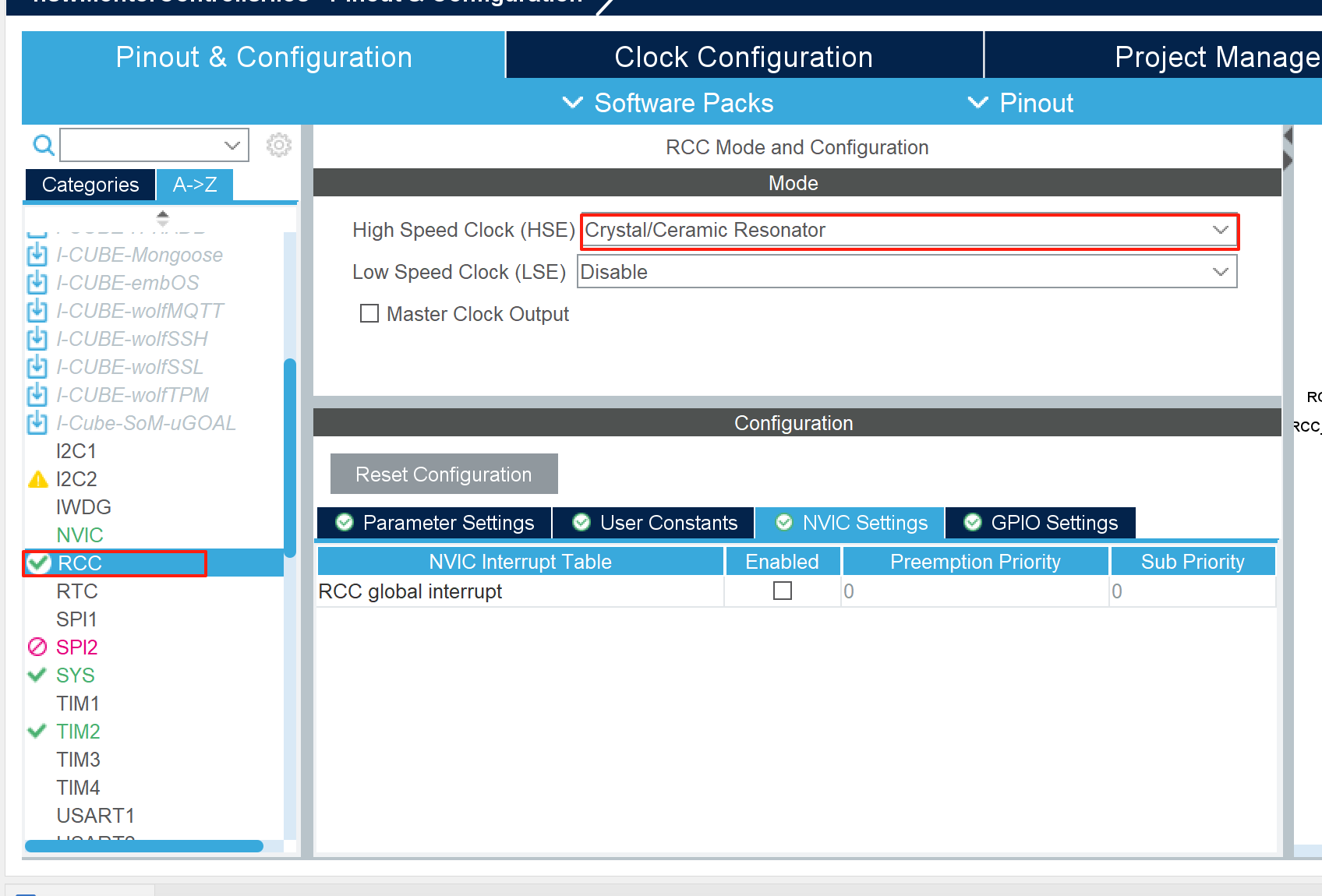This screenshot has height=896, width=1322.
Task: Open the GPIO Settings tab
Action: (1041, 523)
